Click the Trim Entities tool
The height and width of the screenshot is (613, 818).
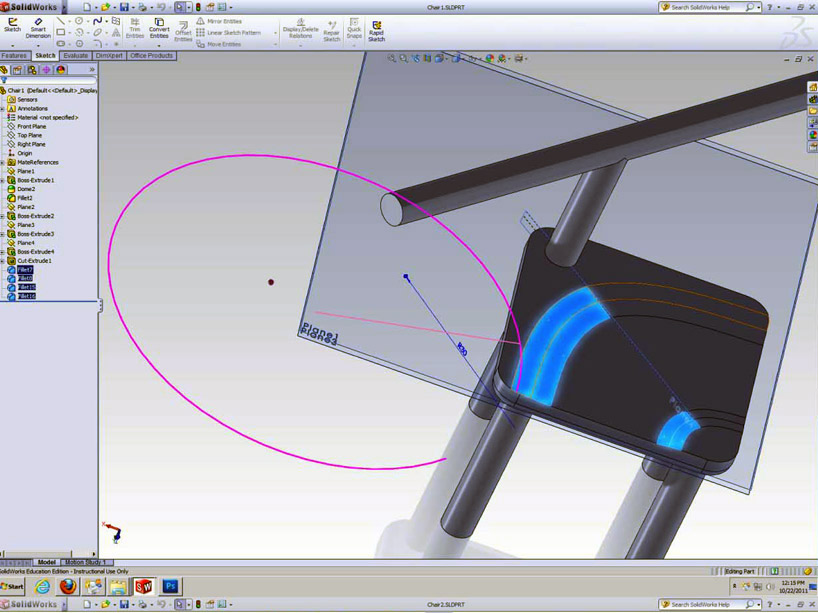[x=135, y=27]
